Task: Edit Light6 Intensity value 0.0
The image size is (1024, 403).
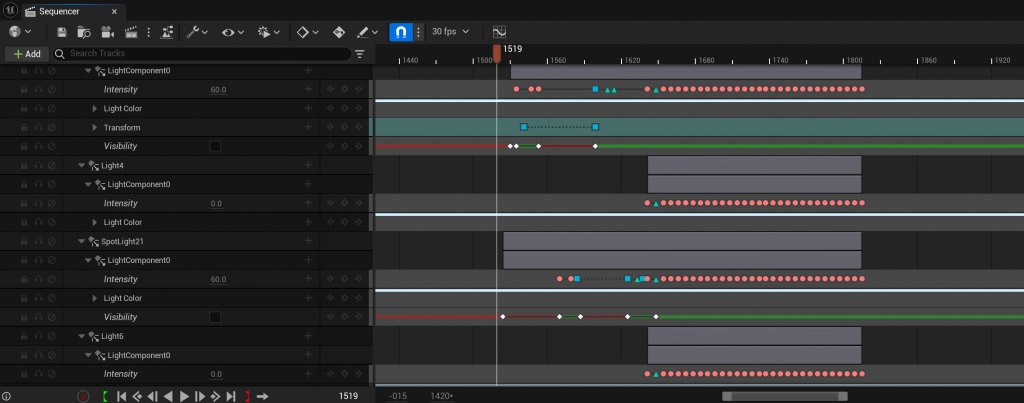Action: click(216, 374)
